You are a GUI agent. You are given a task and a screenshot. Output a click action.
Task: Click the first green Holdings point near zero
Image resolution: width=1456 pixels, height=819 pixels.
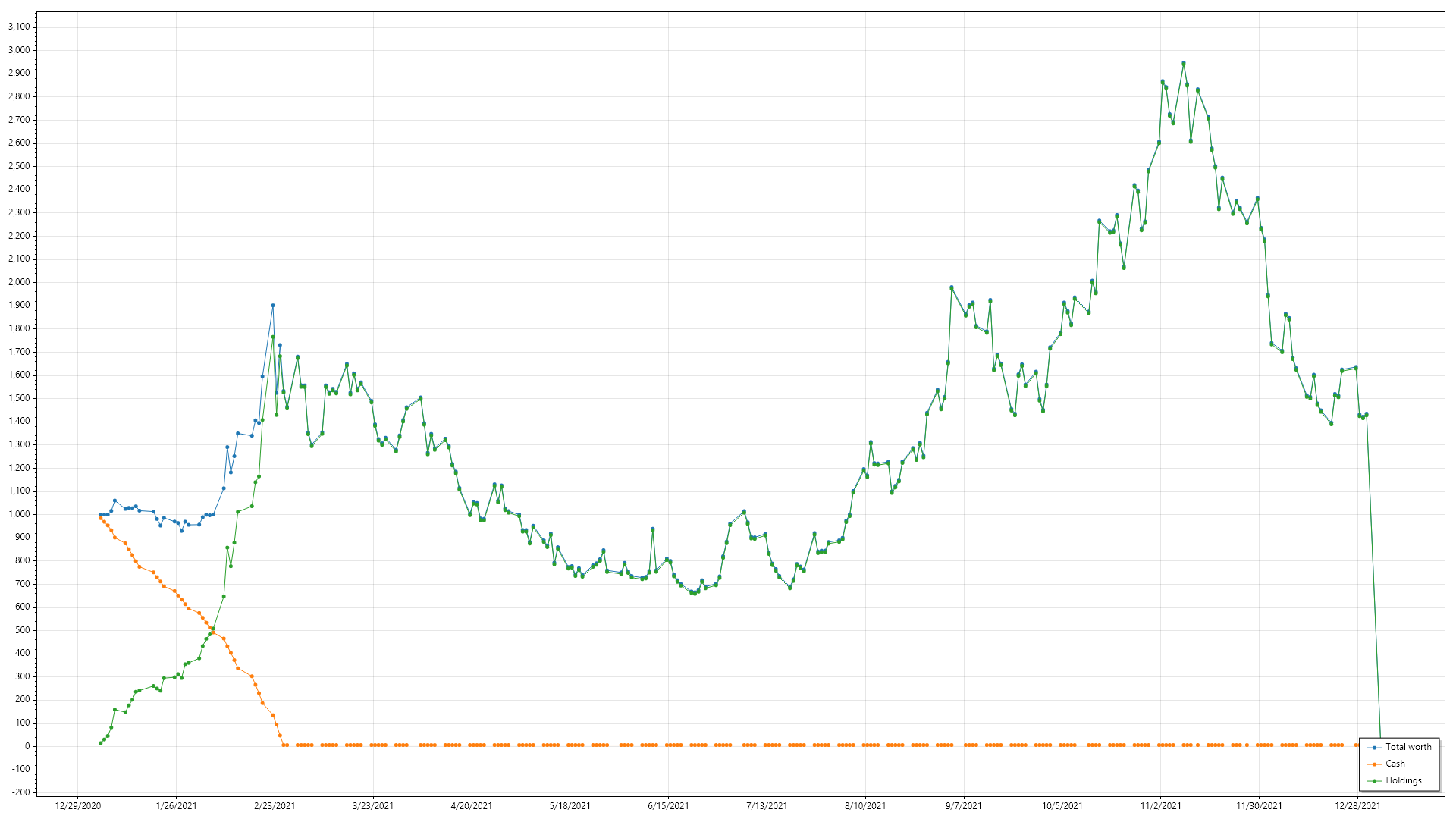tap(101, 743)
